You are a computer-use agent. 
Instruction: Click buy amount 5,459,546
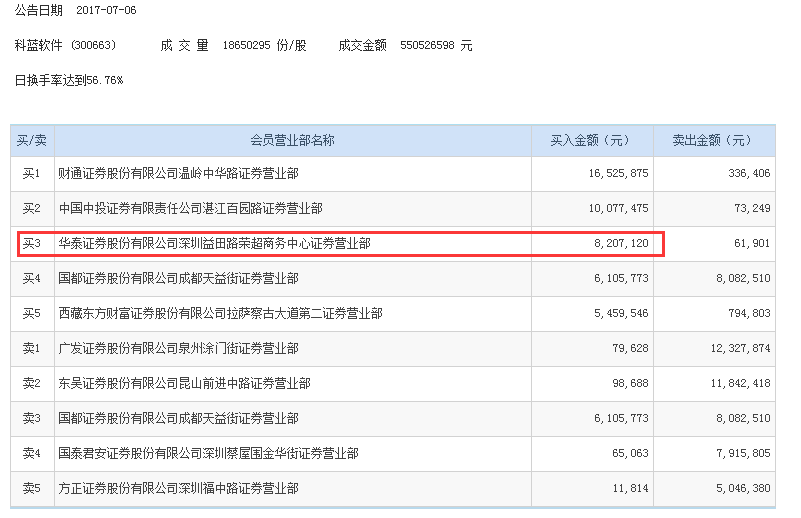[x=621, y=314]
